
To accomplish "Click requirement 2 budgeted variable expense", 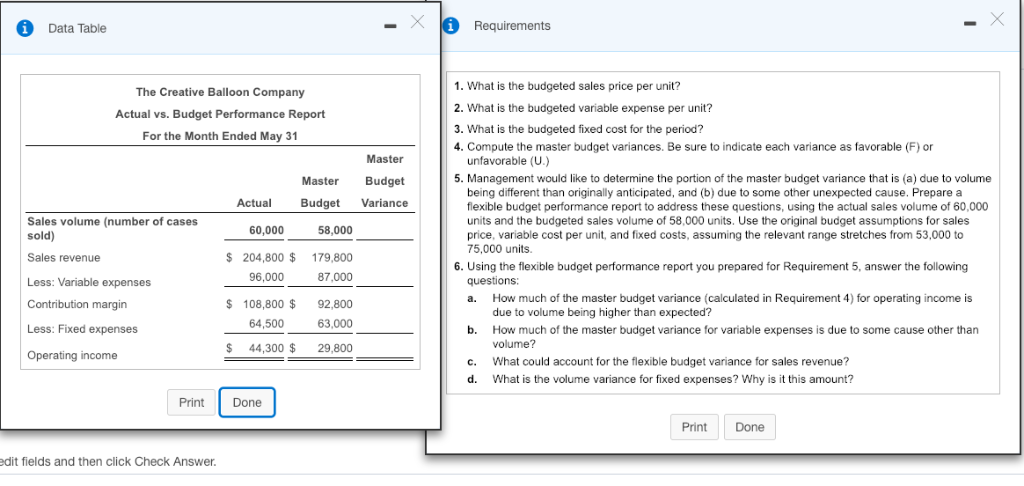I will tap(583, 108).
